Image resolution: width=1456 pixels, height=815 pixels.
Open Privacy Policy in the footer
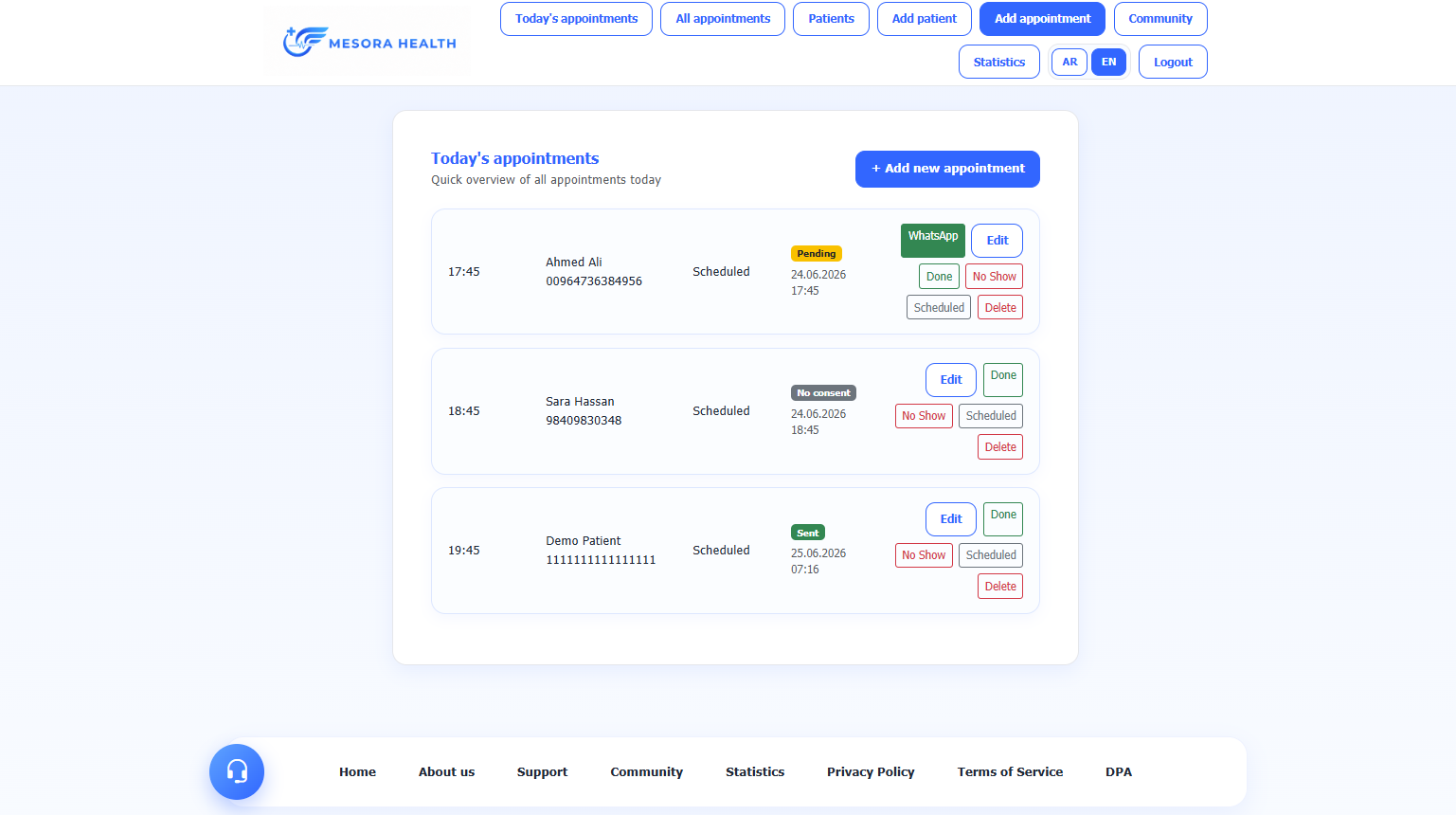pyautogui.click(x=871, y=772)
